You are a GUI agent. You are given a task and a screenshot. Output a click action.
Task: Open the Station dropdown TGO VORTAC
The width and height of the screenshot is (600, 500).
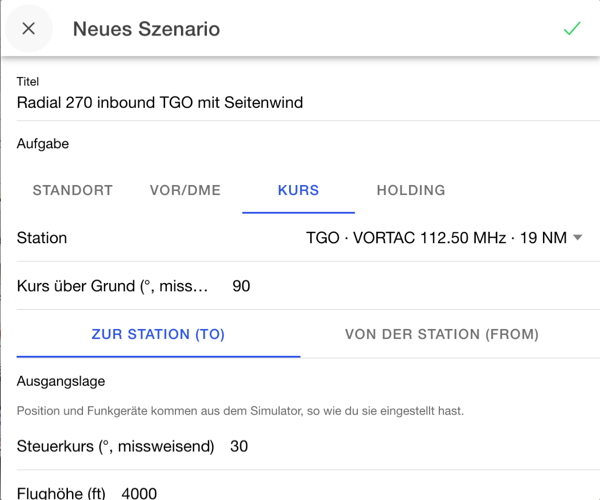[444, 238]
